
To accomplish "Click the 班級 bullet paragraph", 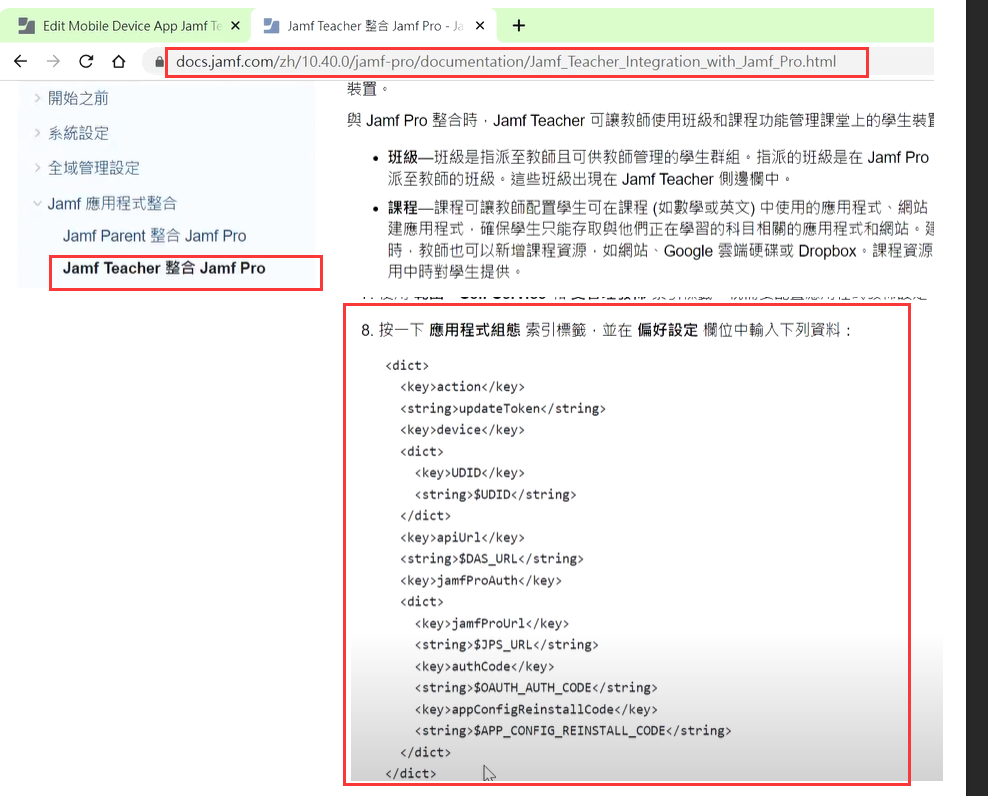I will [658, 168].
